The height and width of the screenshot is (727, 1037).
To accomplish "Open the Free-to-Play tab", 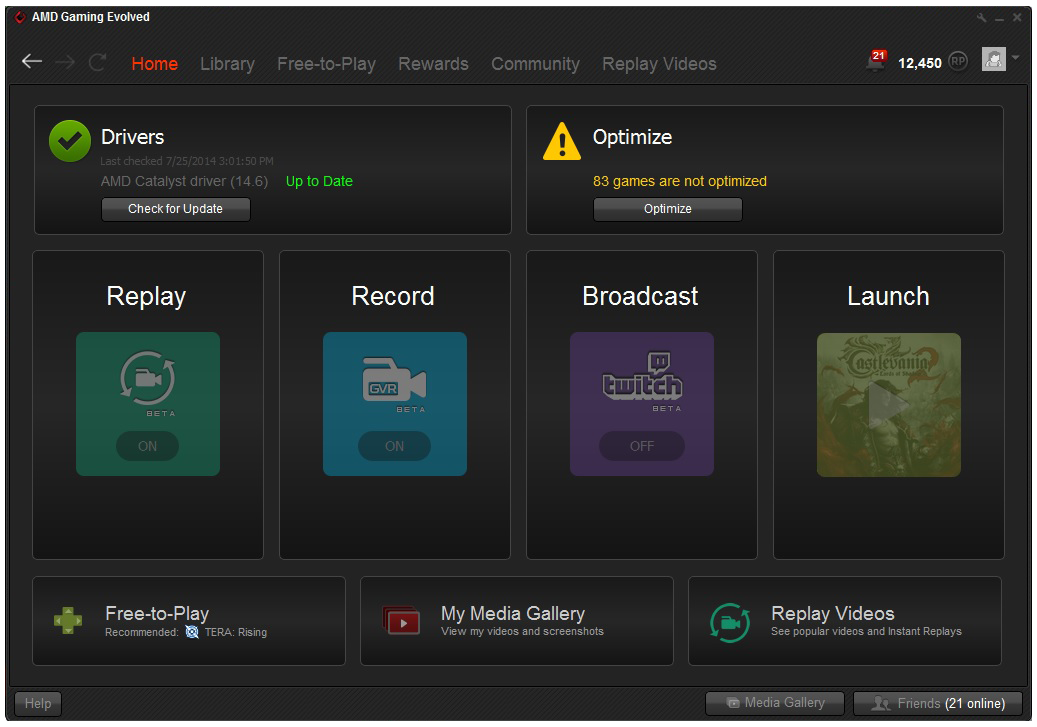I will coord(326,64).
